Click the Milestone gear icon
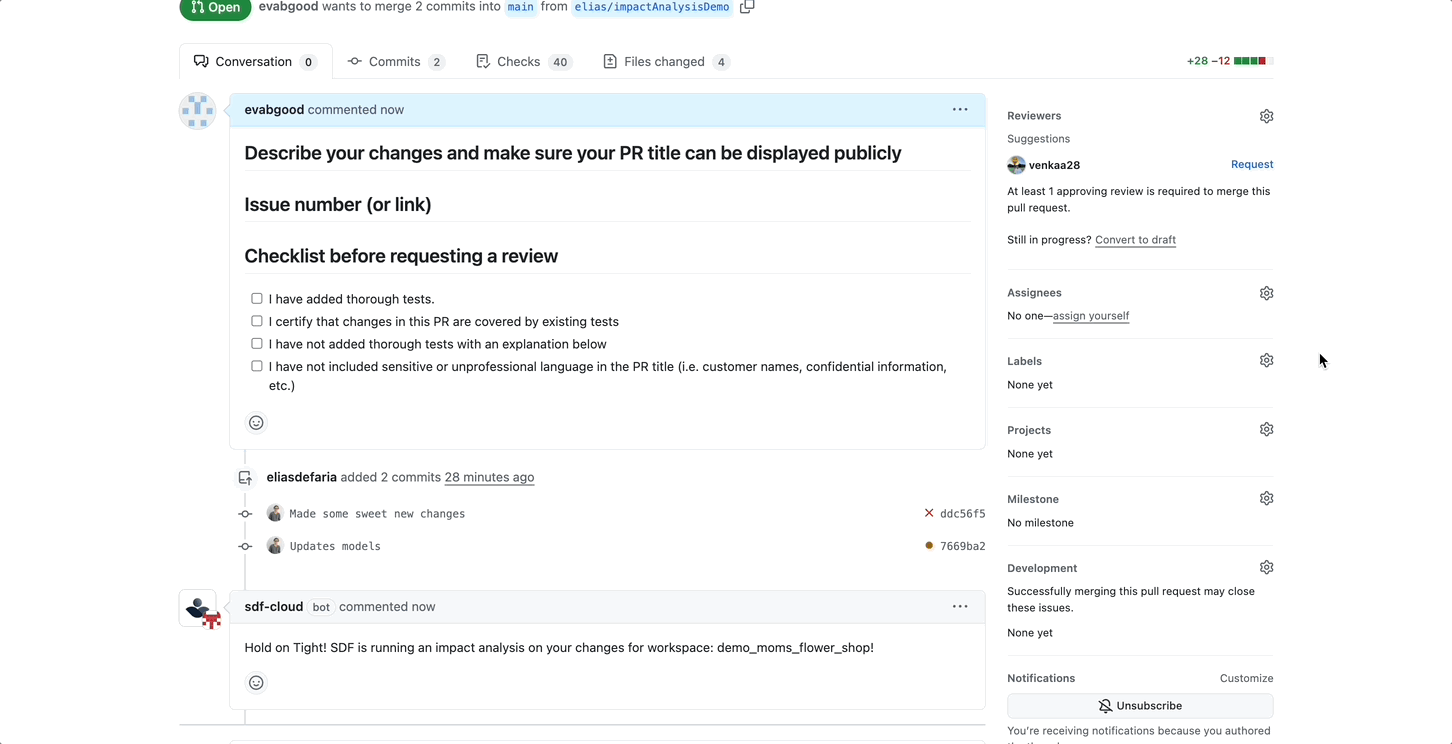Image resolution: width=1452 pixels, height=744 pixels. point(1266,498)
